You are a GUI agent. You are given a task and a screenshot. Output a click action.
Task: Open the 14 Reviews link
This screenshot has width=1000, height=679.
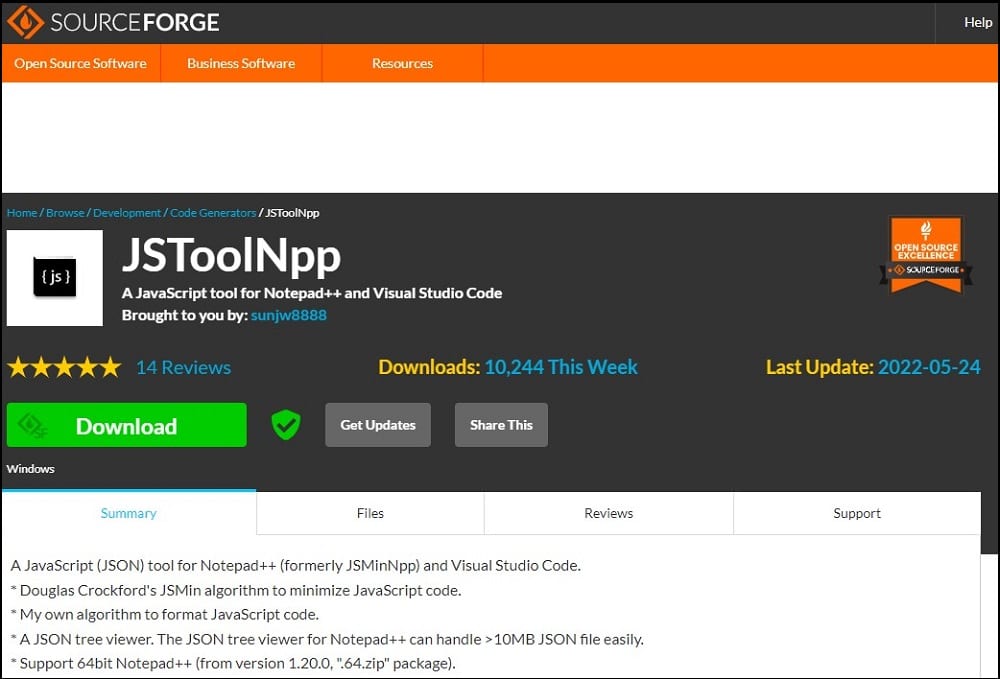pyautogui.click(x=184, y=367)
